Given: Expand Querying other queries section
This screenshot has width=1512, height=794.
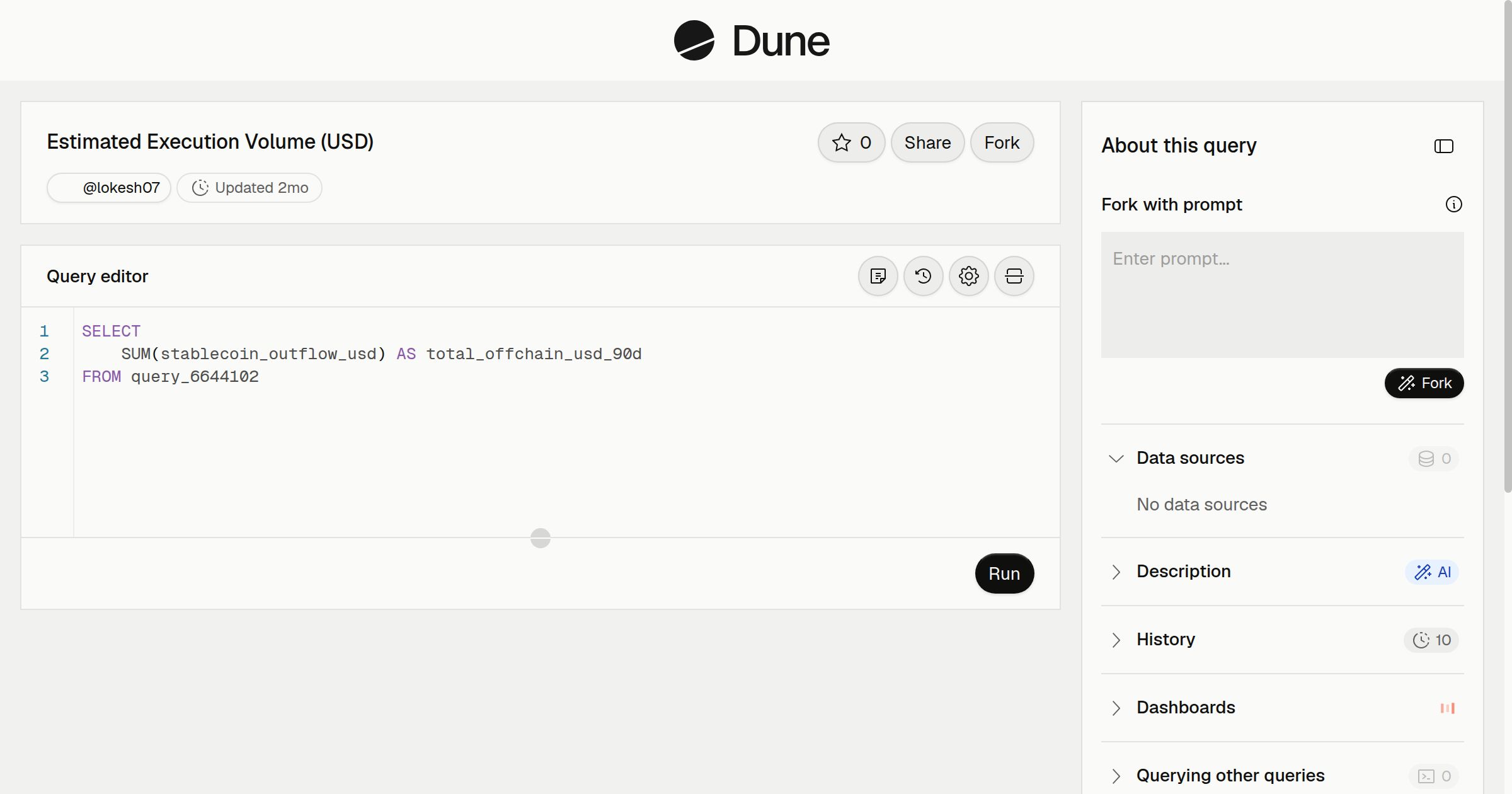Looking at the screenshot, I should point(1116,776).
